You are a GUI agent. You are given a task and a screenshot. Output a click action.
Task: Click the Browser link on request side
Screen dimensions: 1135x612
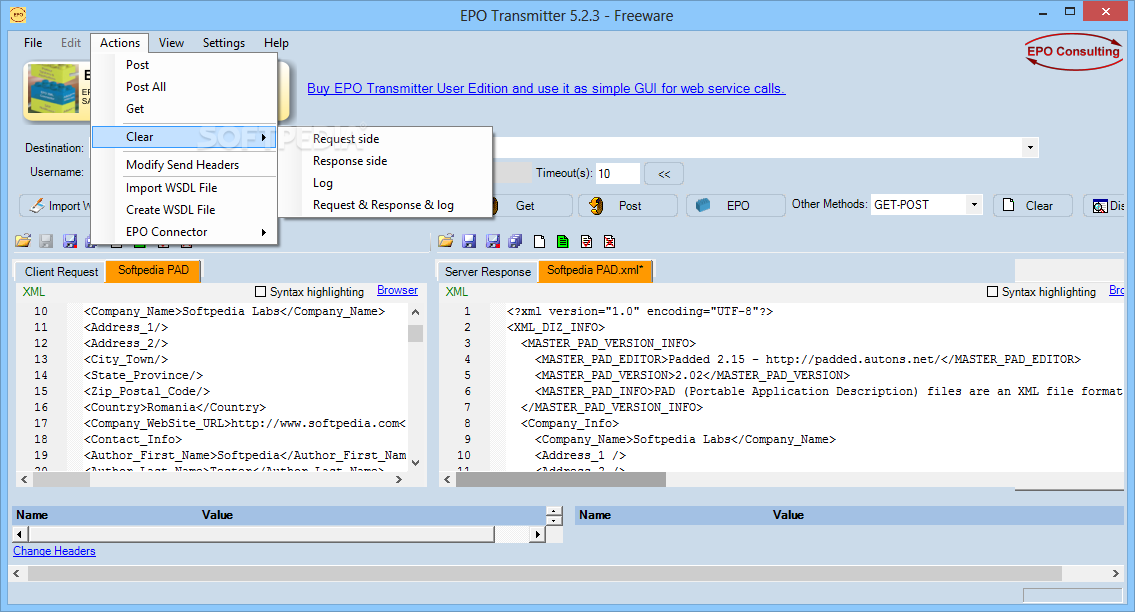tap(397, 290)
